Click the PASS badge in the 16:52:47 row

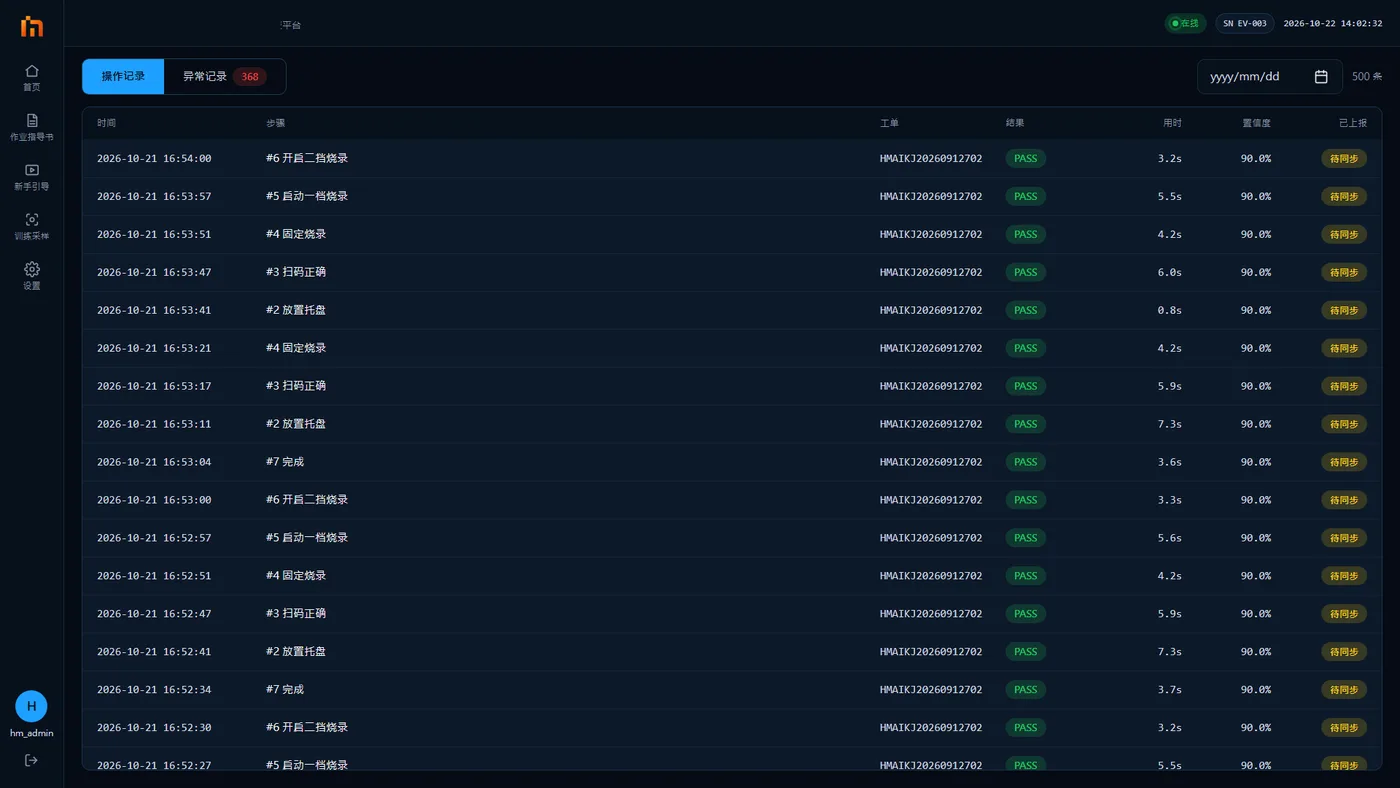(1026, 614)
